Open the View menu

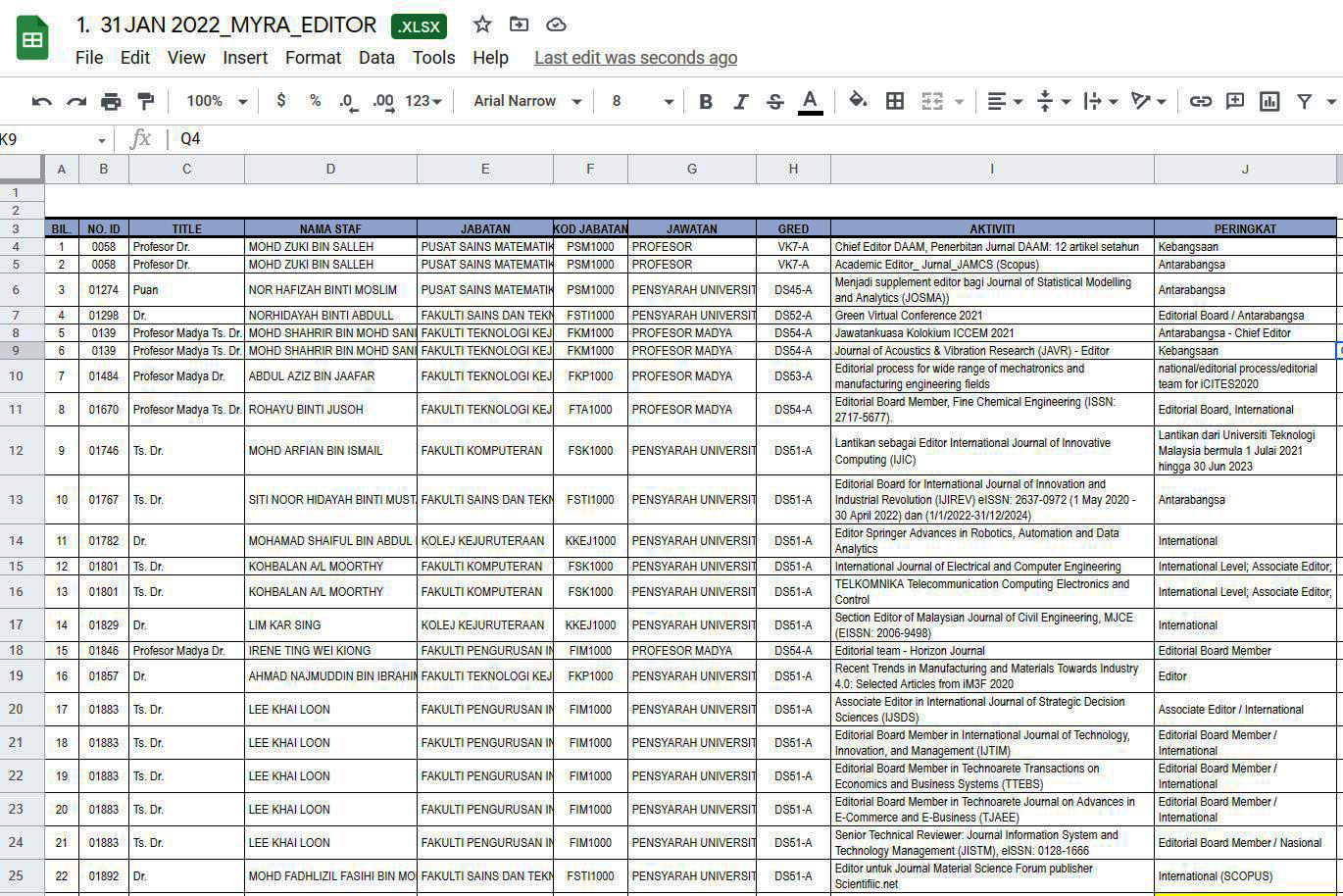point(186,58)
